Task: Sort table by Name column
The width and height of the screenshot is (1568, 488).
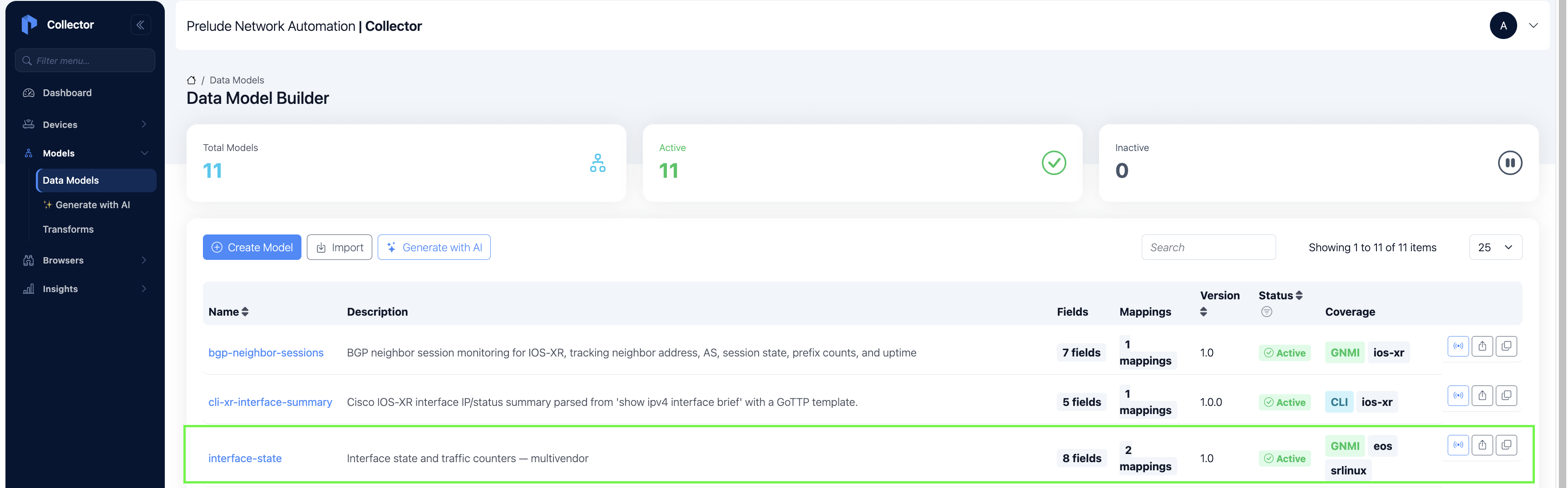Action: [228, 312]
